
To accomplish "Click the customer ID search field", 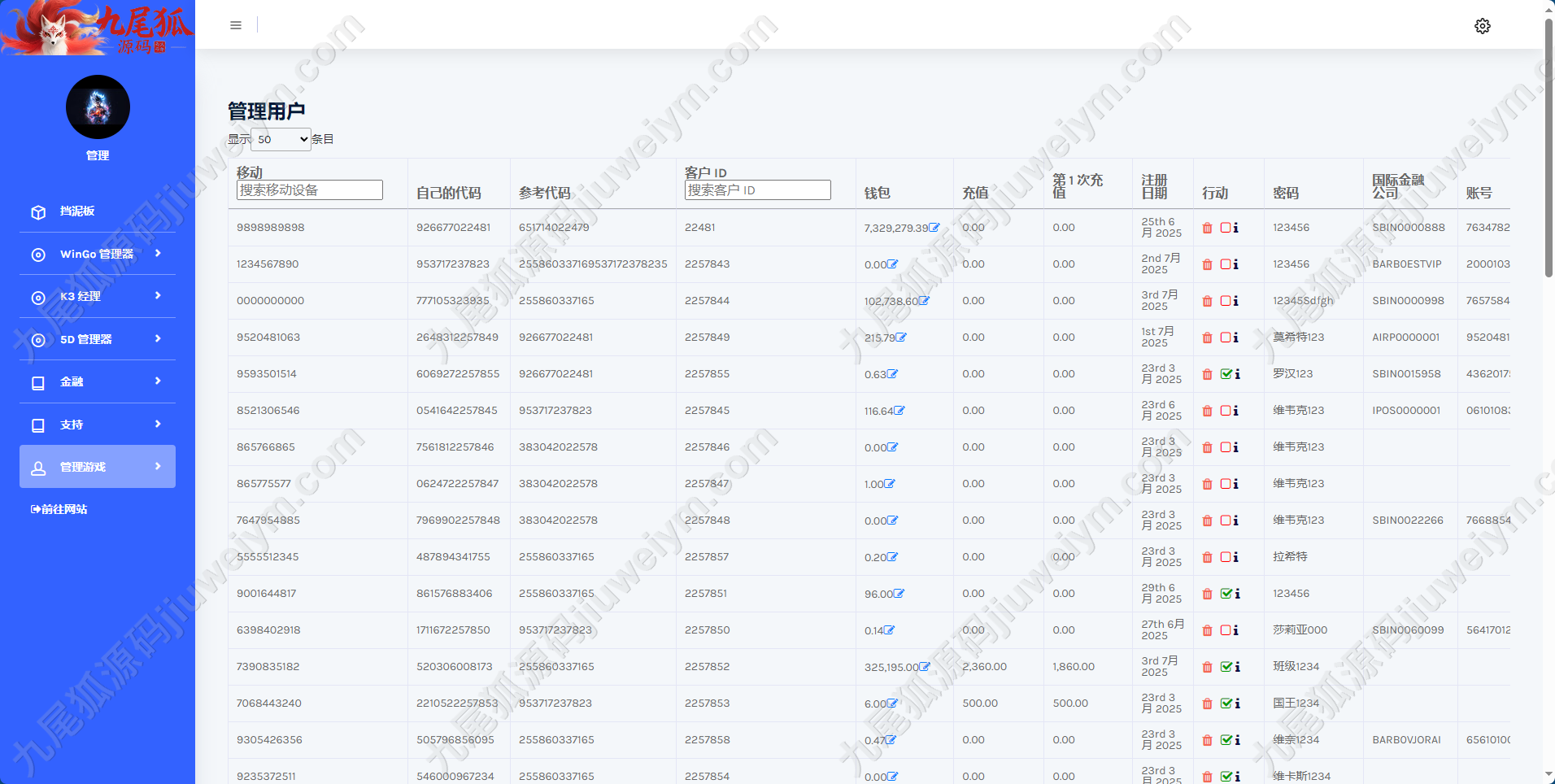I will click(x=758, y=190).
